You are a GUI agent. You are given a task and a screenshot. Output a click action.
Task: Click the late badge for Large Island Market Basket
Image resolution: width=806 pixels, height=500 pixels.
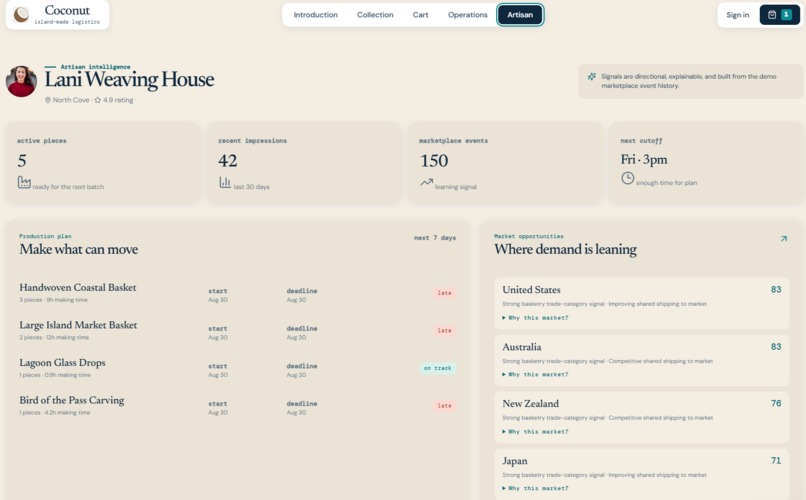point(444,330)
